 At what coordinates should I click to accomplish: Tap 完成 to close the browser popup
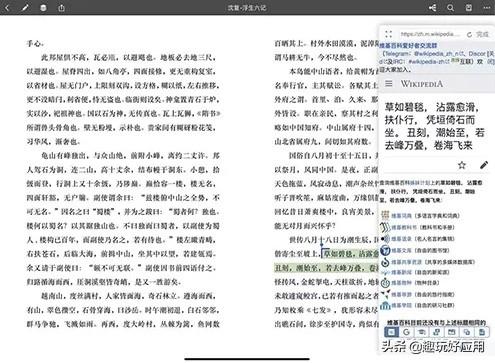[482, 34]
